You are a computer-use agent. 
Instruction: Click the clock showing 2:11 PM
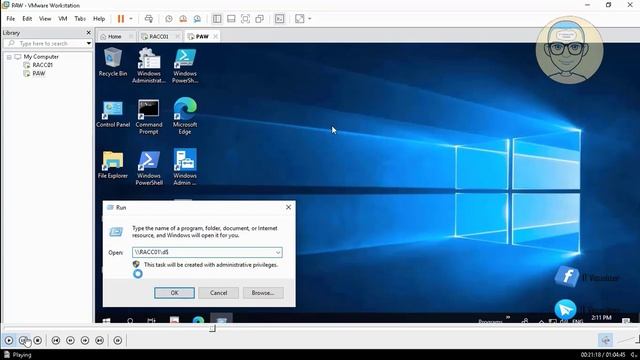click(601, 318)
